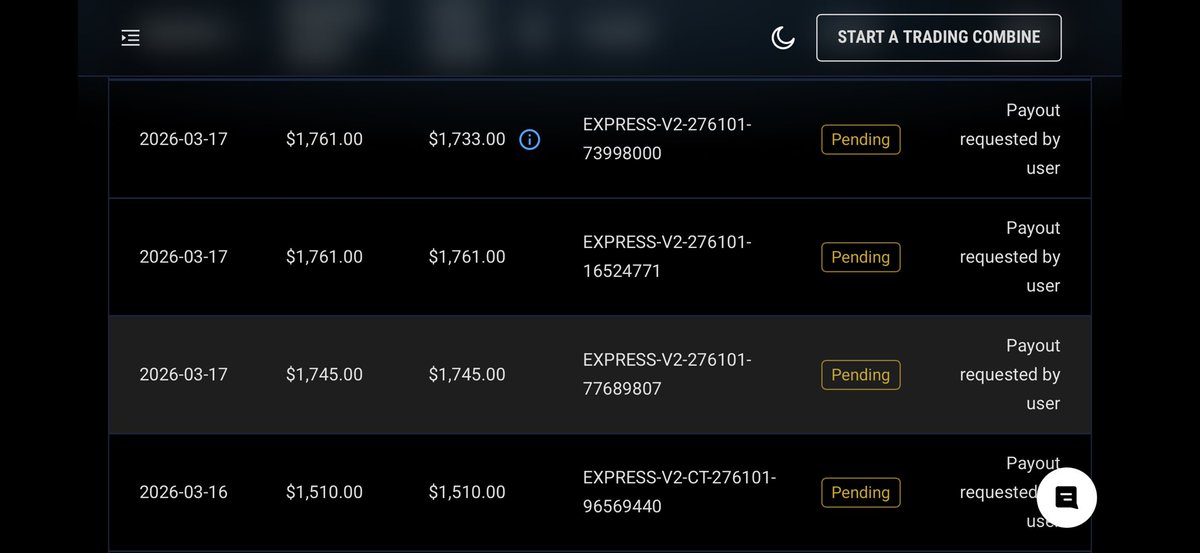
Task: Click Start a Trading Combine button
Action: point(939,37)
